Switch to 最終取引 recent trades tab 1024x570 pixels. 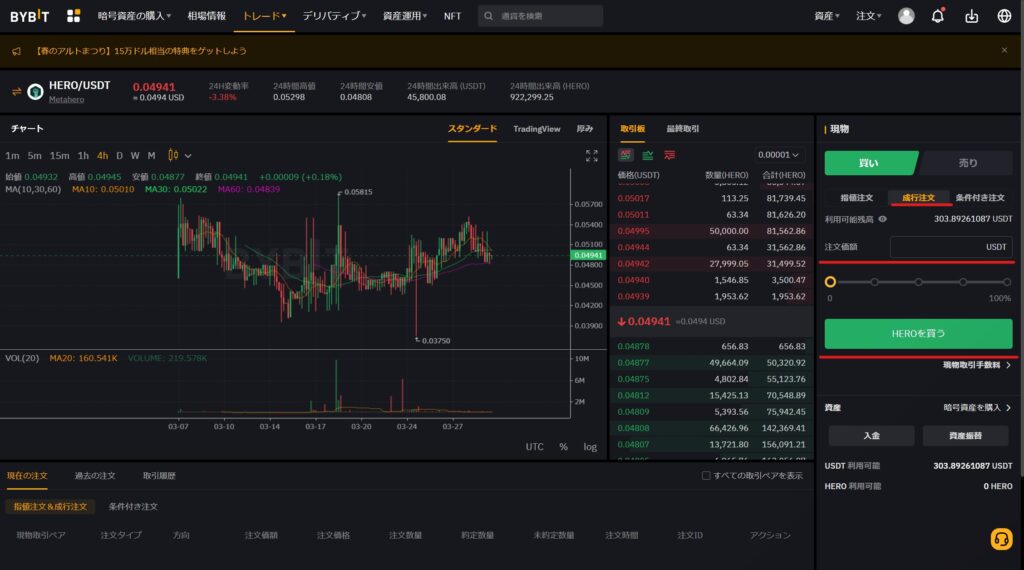coord(682,129)
